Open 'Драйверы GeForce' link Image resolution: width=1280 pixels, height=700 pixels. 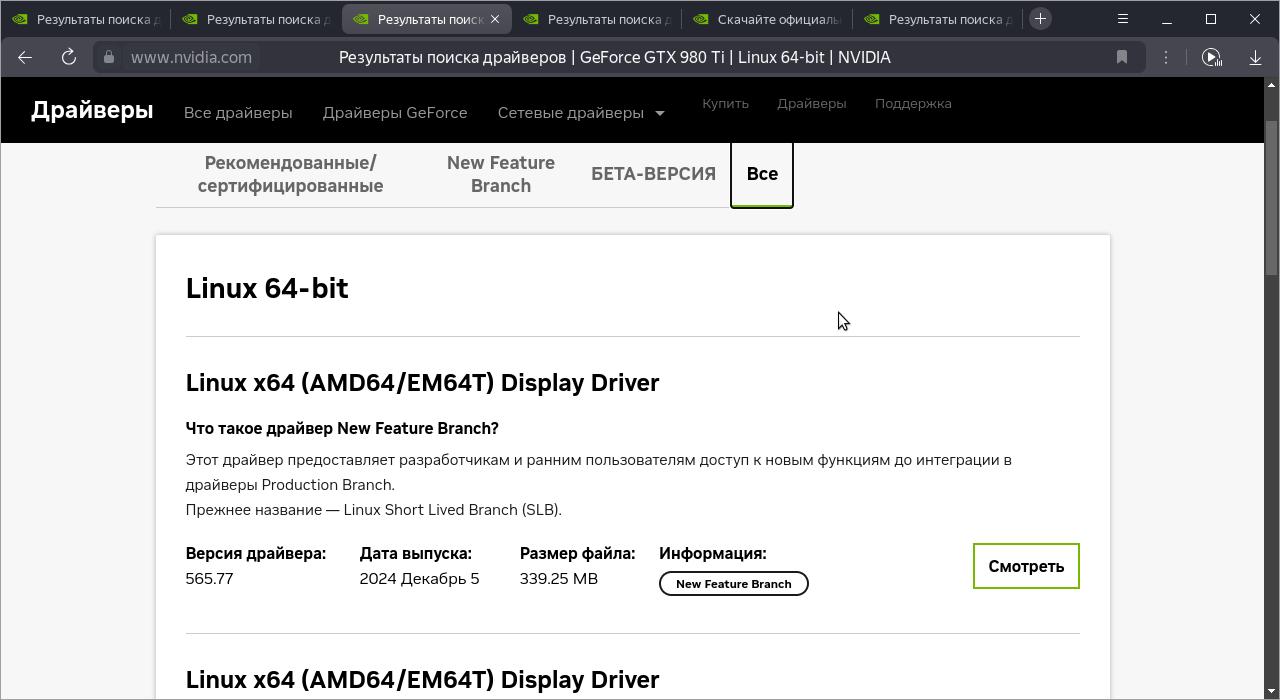click(395, 113)
